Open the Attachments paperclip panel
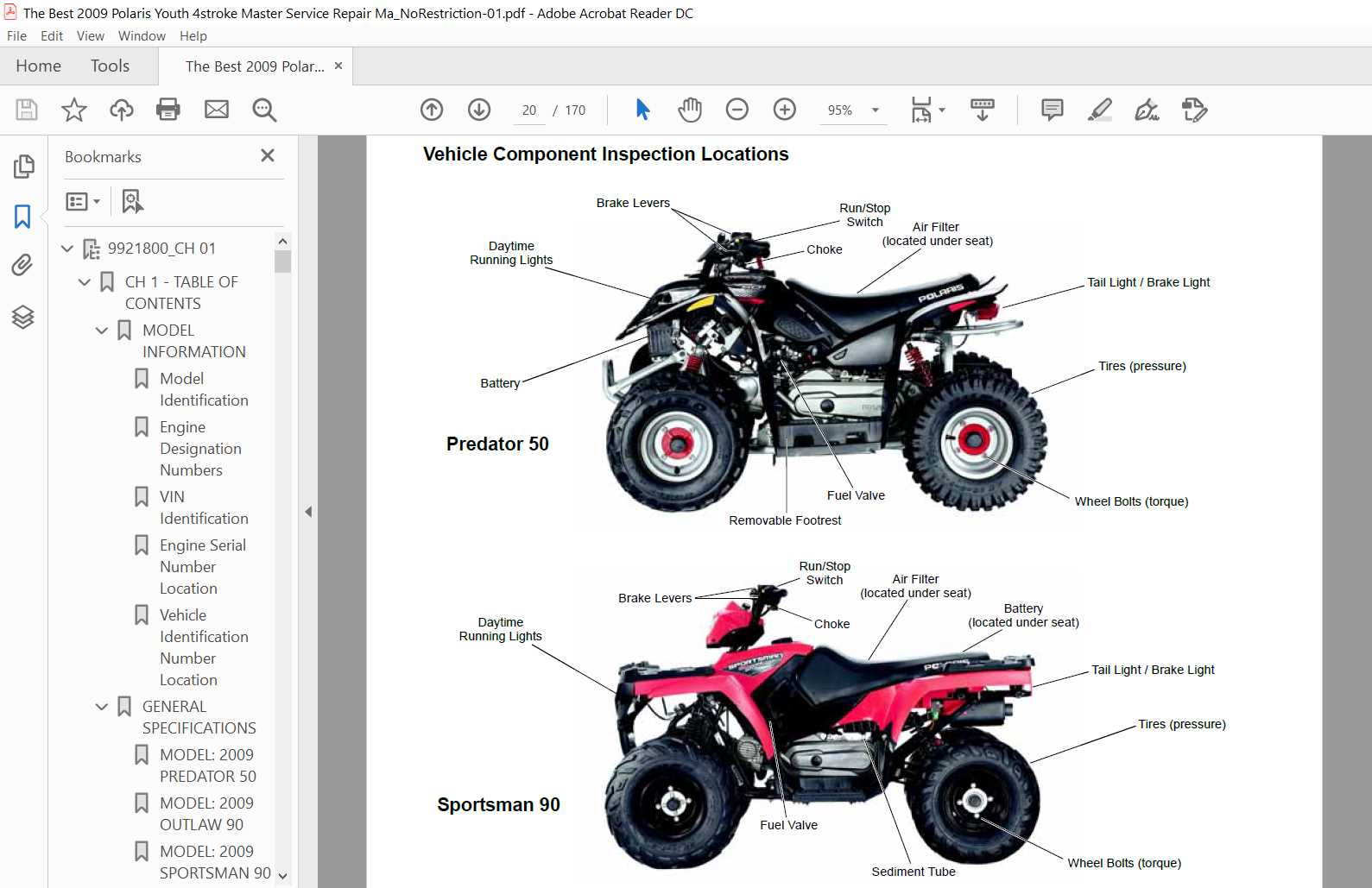 22,265
